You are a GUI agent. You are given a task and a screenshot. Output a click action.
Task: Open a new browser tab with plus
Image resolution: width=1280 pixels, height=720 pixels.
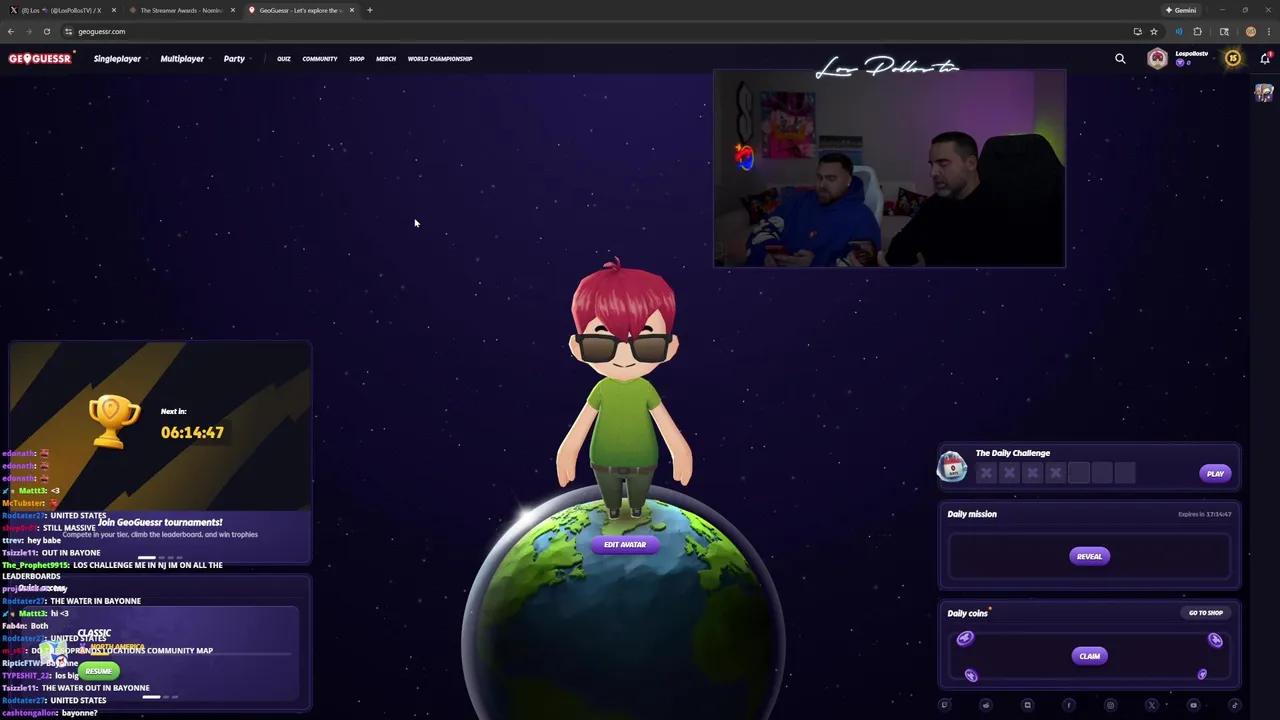click(x=369, y=10)
